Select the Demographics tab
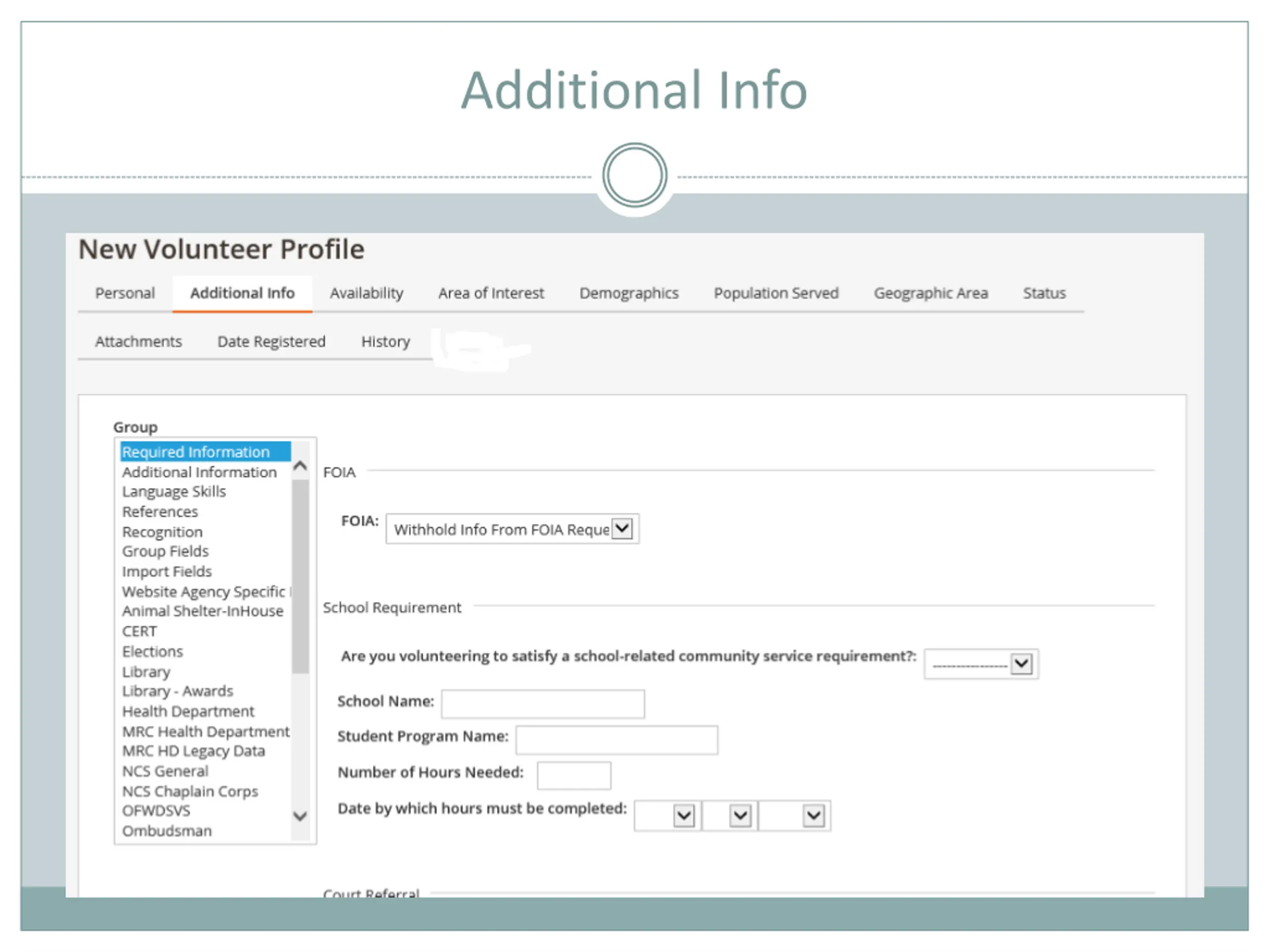1270x952 pixels. coord(628,293)
